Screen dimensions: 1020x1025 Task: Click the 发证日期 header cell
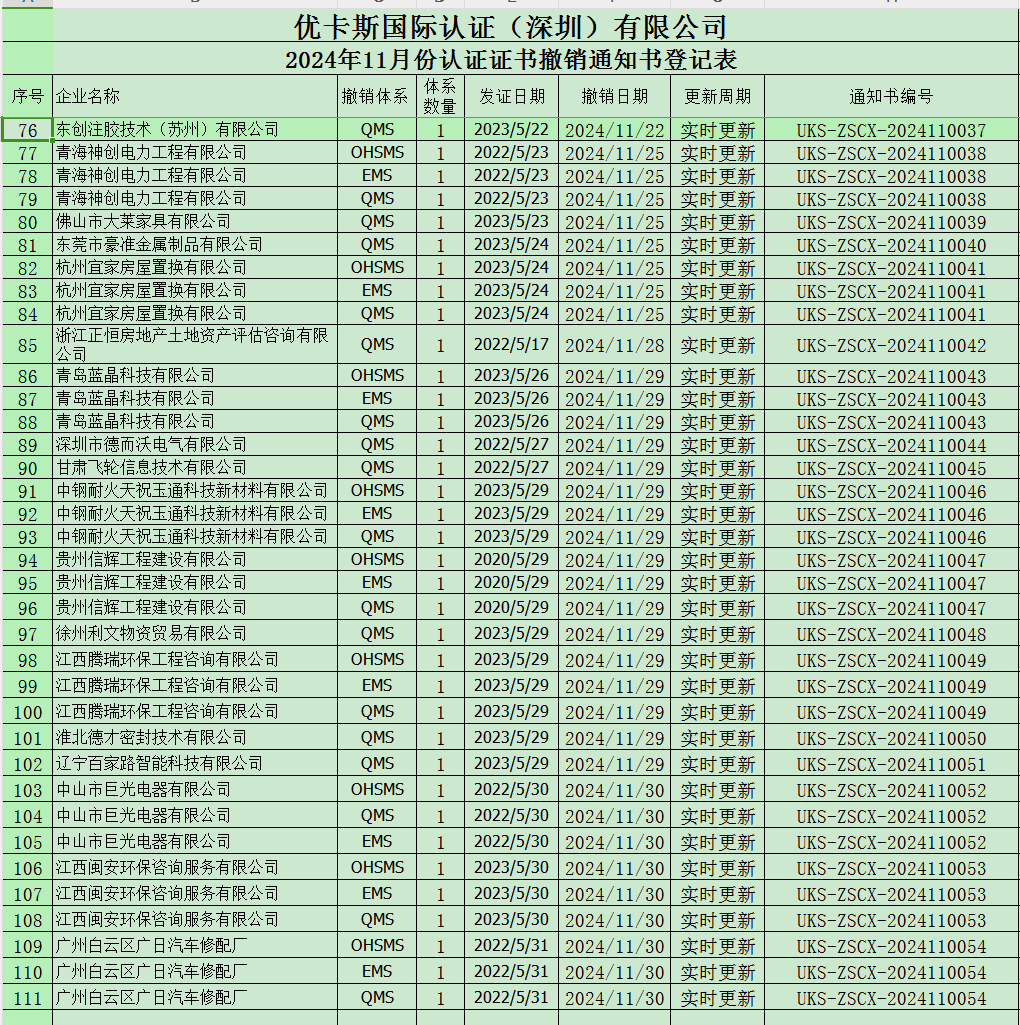(x=511, y=96)
